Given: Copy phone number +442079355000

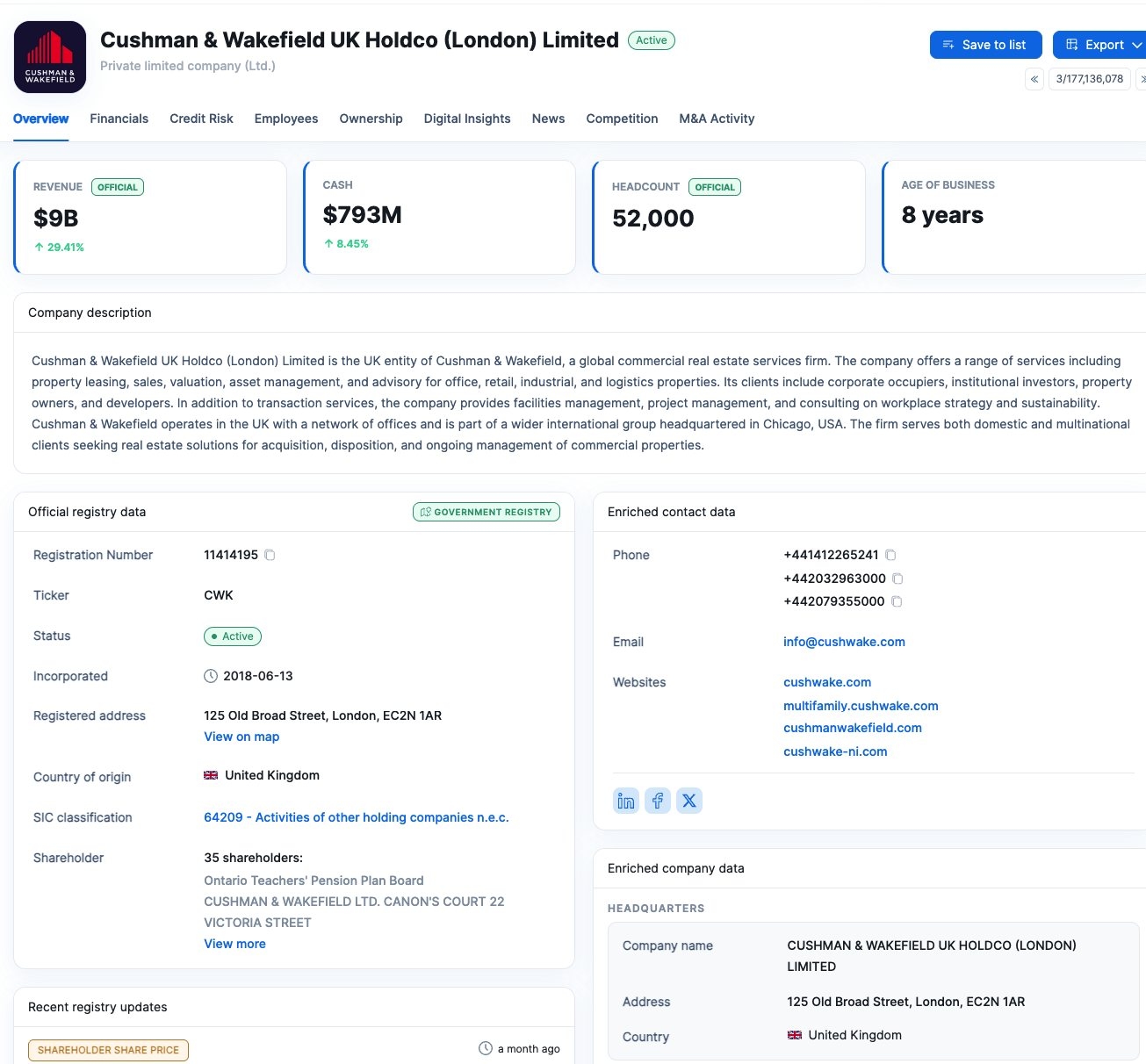Looking at the screenshot, I should click(x=897, y=601).
